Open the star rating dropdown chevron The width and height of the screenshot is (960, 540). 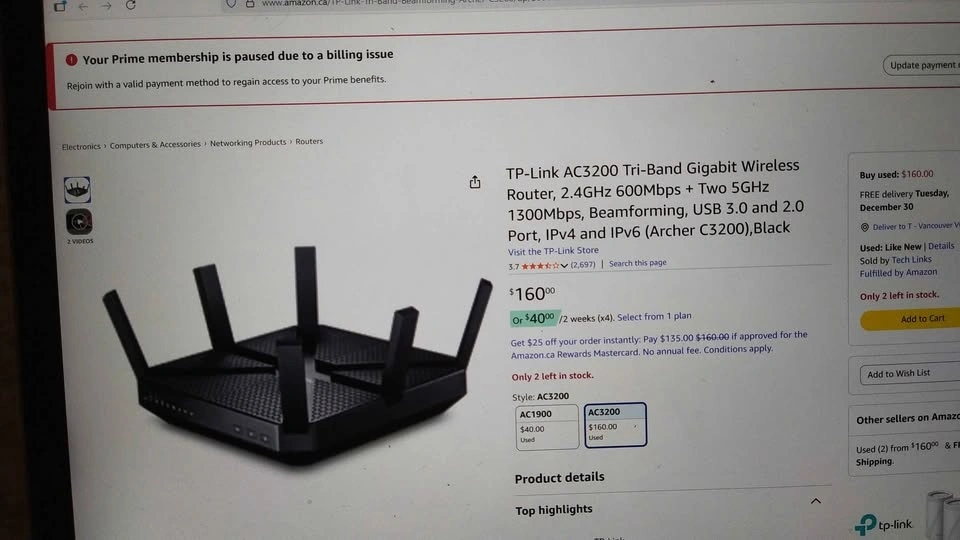point(564,266)
